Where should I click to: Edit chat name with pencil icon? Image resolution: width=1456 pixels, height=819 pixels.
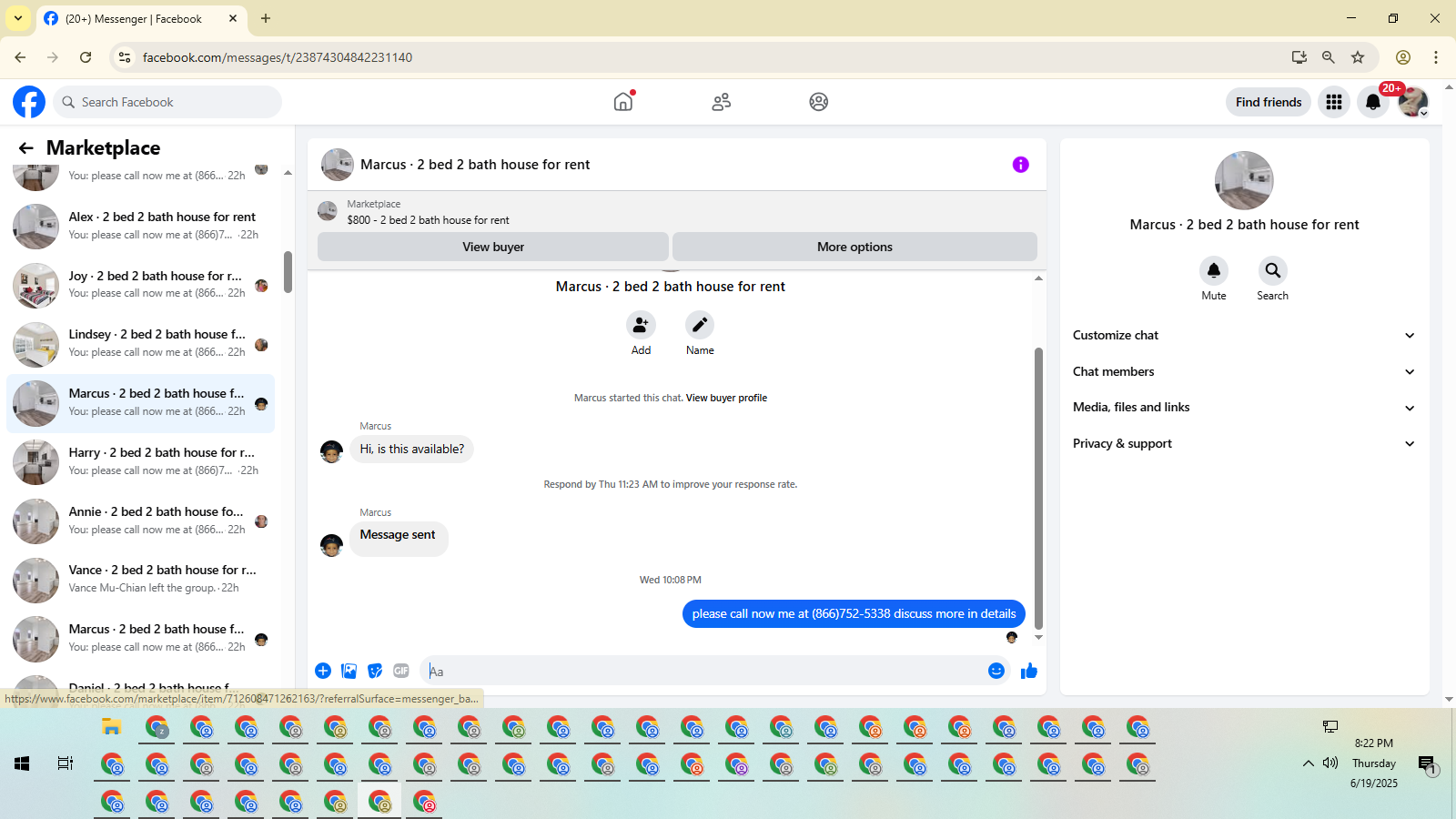pos(700,325)
